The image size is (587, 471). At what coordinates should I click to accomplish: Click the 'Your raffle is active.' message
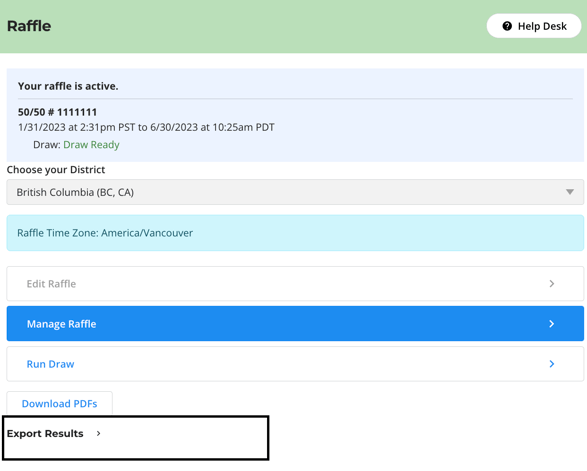tap(68, 86)
